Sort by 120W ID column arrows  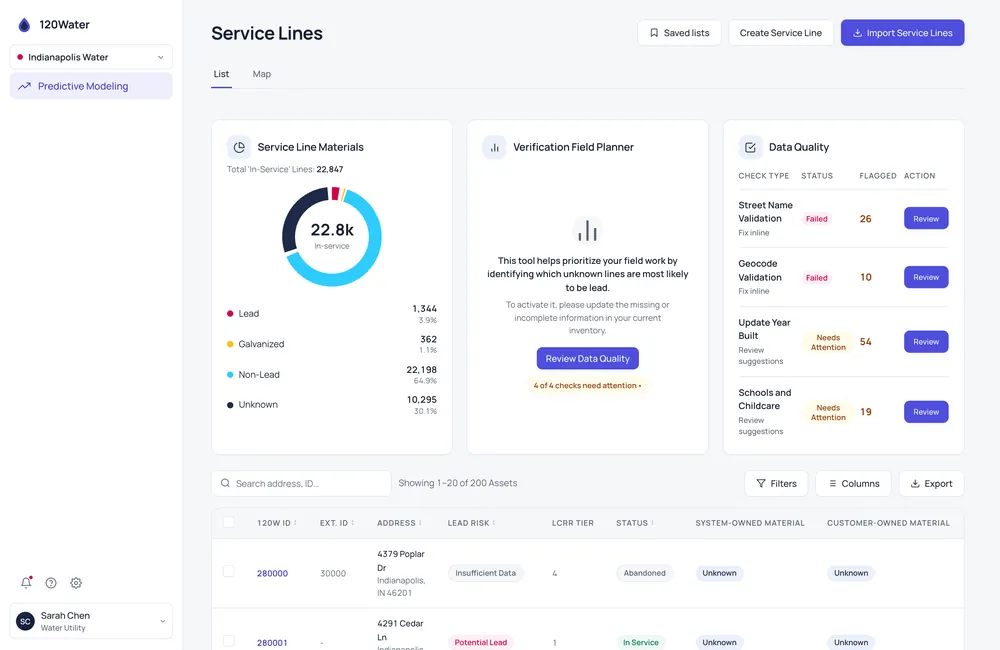click(295, 523)
